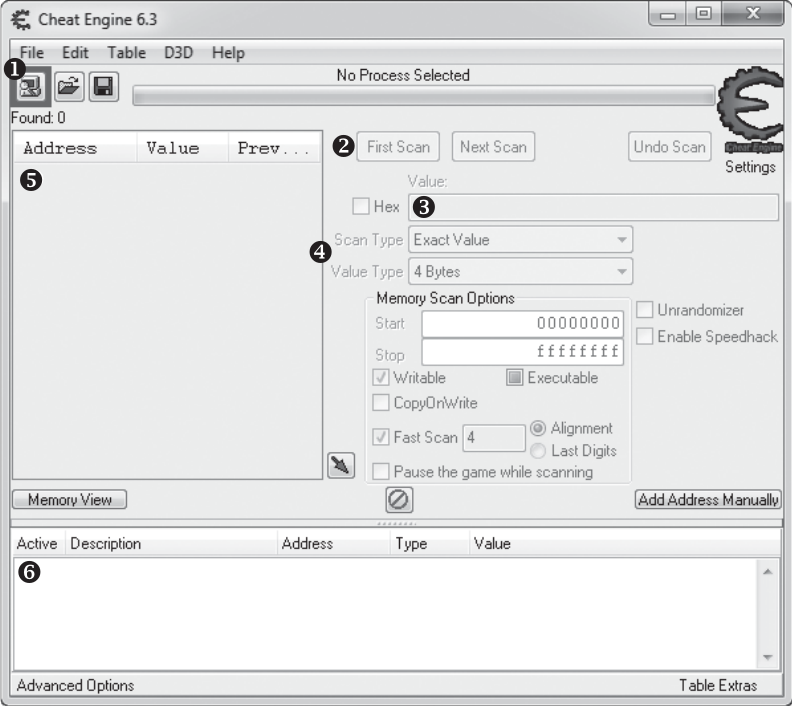Image resolution: width=792 pixels, height=706 pixels.
Task: Open a cheat table file (folder icon)
Action: pos(69,87)
